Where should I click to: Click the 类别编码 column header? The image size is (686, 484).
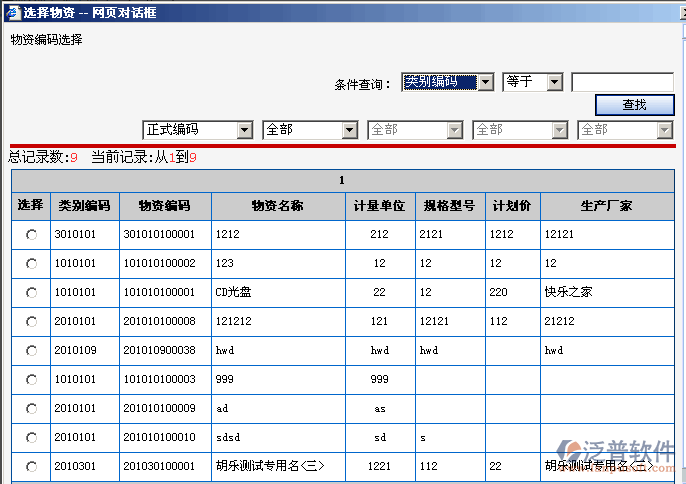[84, 206]
